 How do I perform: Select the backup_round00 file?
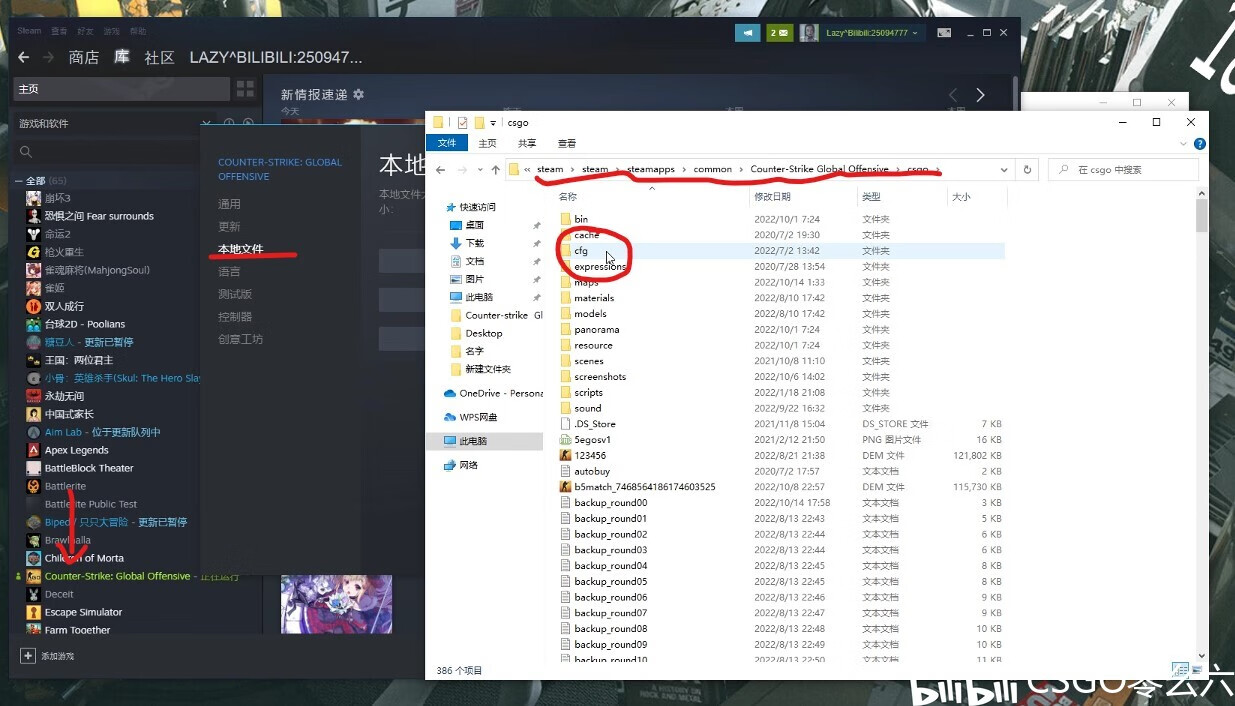(x=610, y=503)
